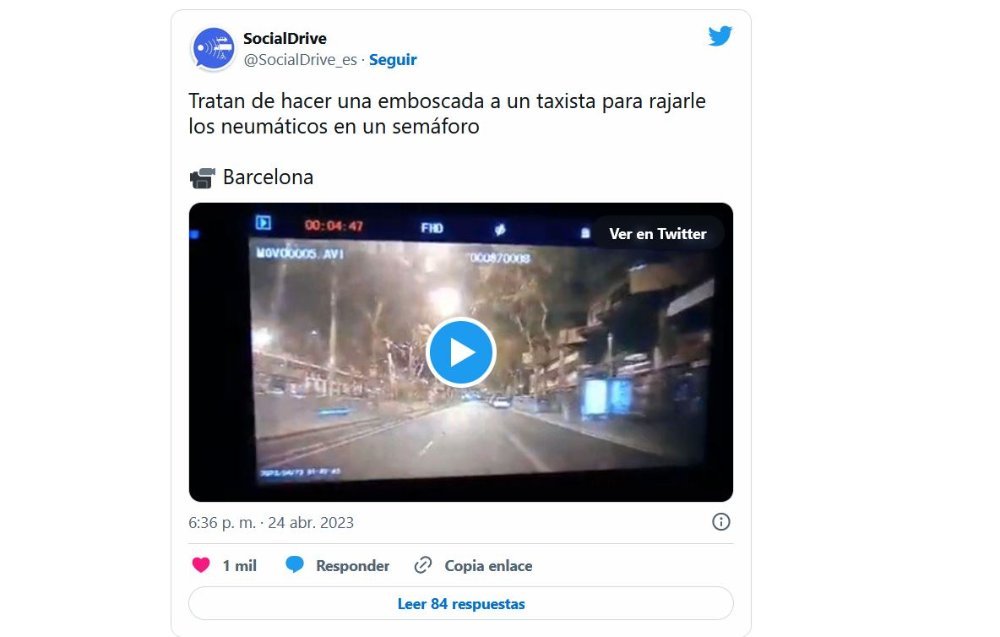The height and width of the screenshot is (637, 1000).
Task: Click the video camera emoji before Barcelona
Action: click(x=202, y=178)
